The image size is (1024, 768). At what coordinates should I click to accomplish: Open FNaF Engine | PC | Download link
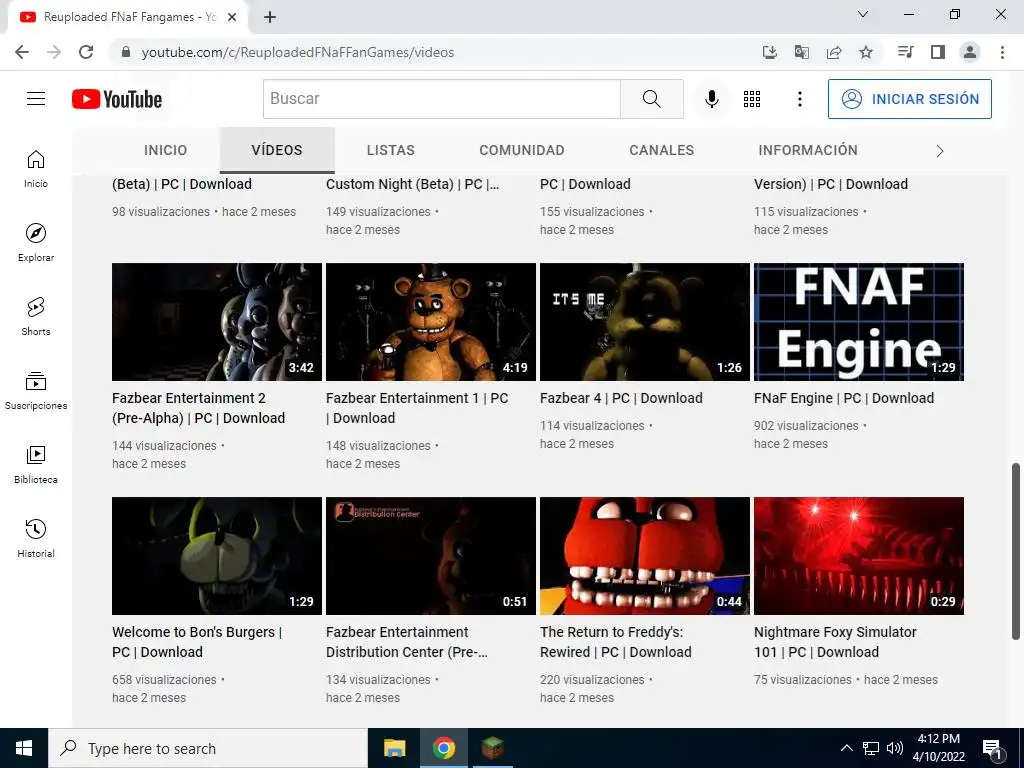point(844,398)
